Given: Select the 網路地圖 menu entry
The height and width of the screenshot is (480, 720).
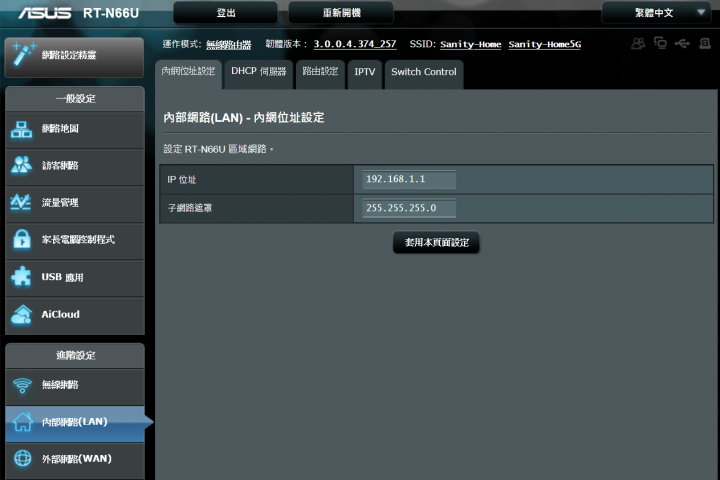Looking at the screenshot, I should click(x=75, y=130).
